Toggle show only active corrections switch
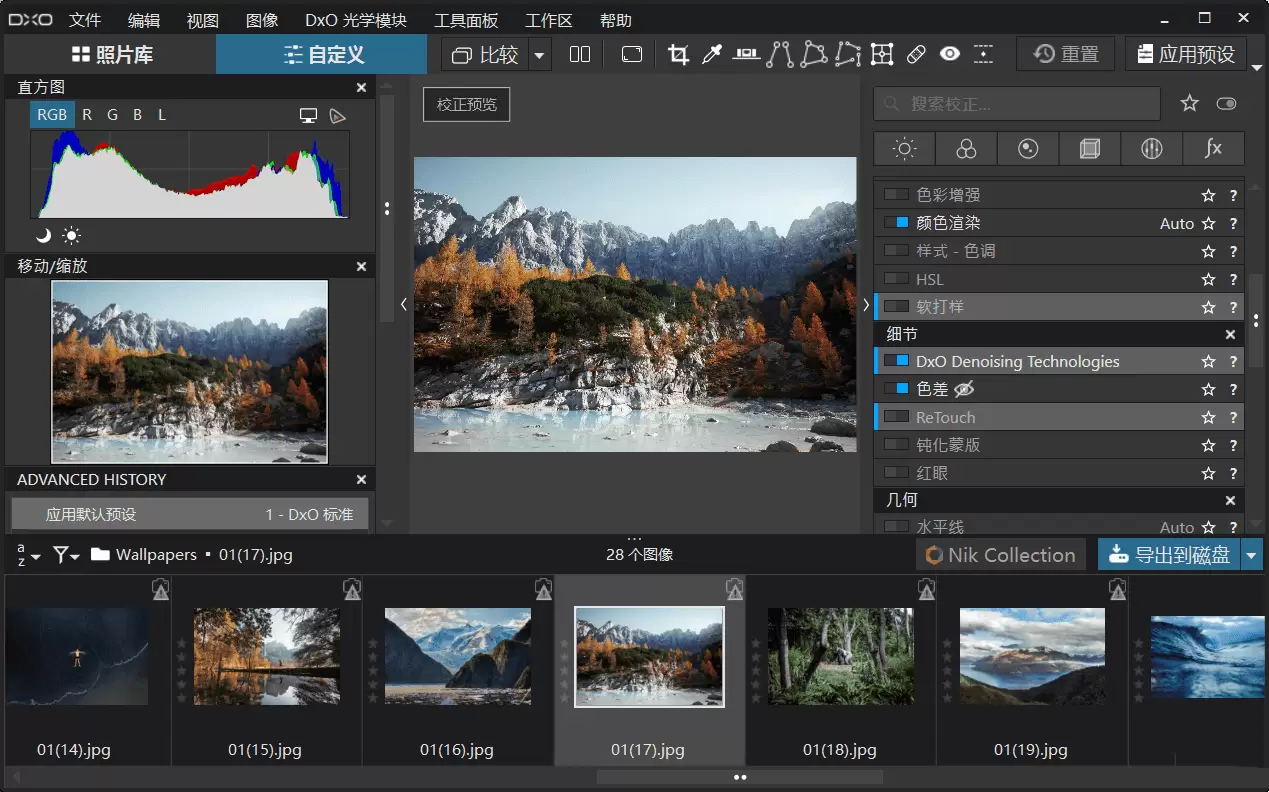The image size is (1269, 792). [1226, 103]
